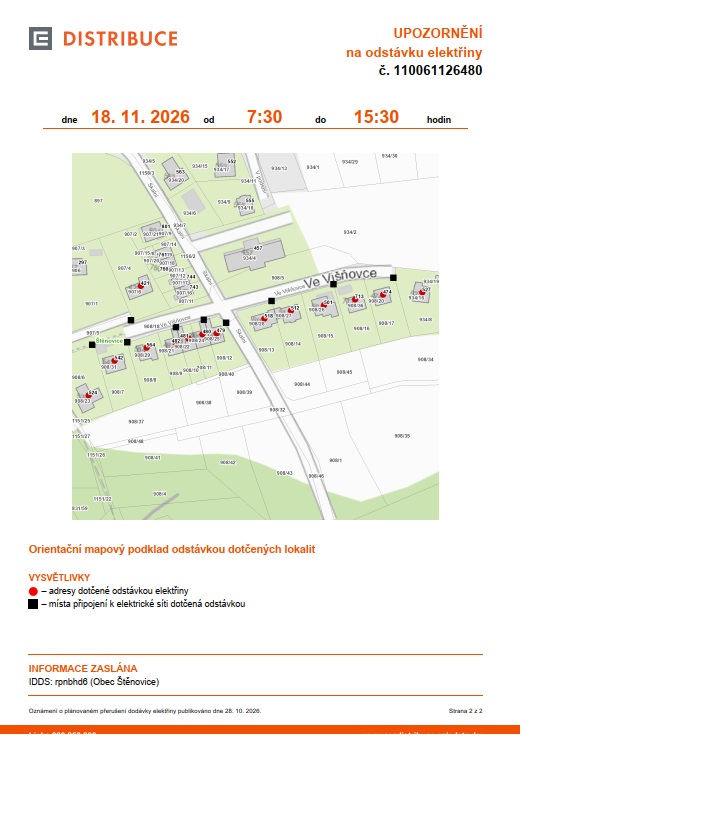Click the red marker at house 564
The width and height of the screenshot is (720, 829).
coord(146,348)
